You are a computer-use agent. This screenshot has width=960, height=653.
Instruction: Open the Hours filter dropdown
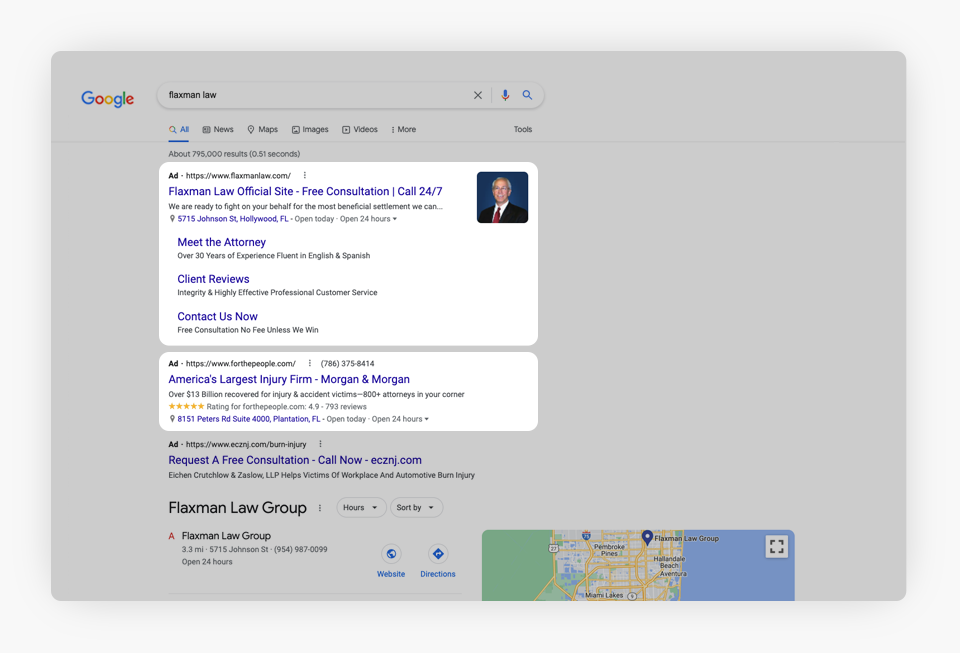click(361, 508)
